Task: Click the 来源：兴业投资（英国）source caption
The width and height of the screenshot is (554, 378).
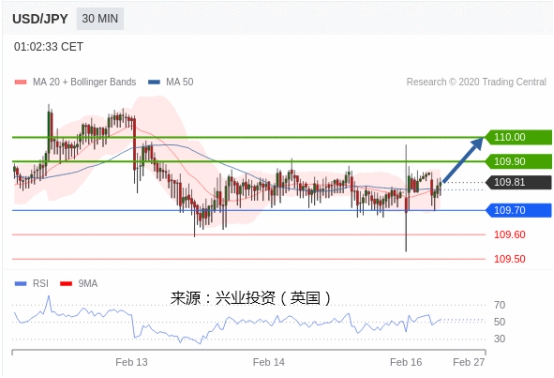Action: coord(251,298)
